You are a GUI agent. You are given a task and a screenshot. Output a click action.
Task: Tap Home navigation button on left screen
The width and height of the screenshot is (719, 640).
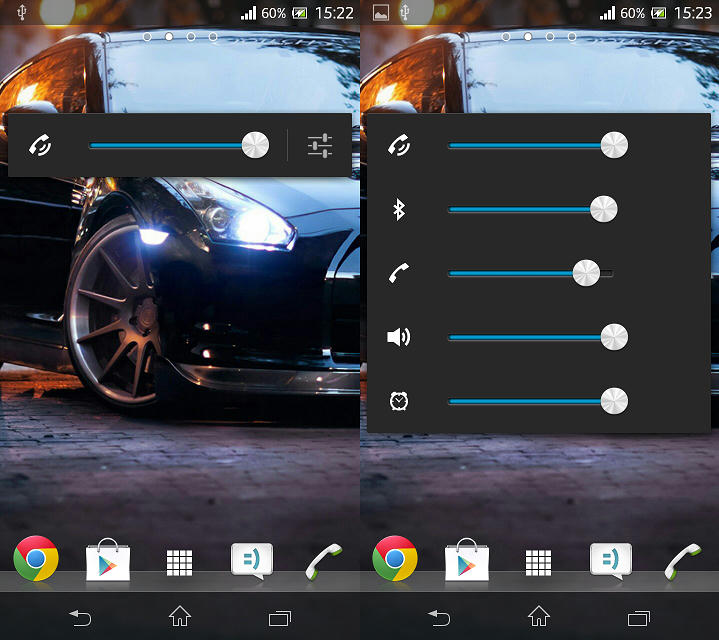180,616
